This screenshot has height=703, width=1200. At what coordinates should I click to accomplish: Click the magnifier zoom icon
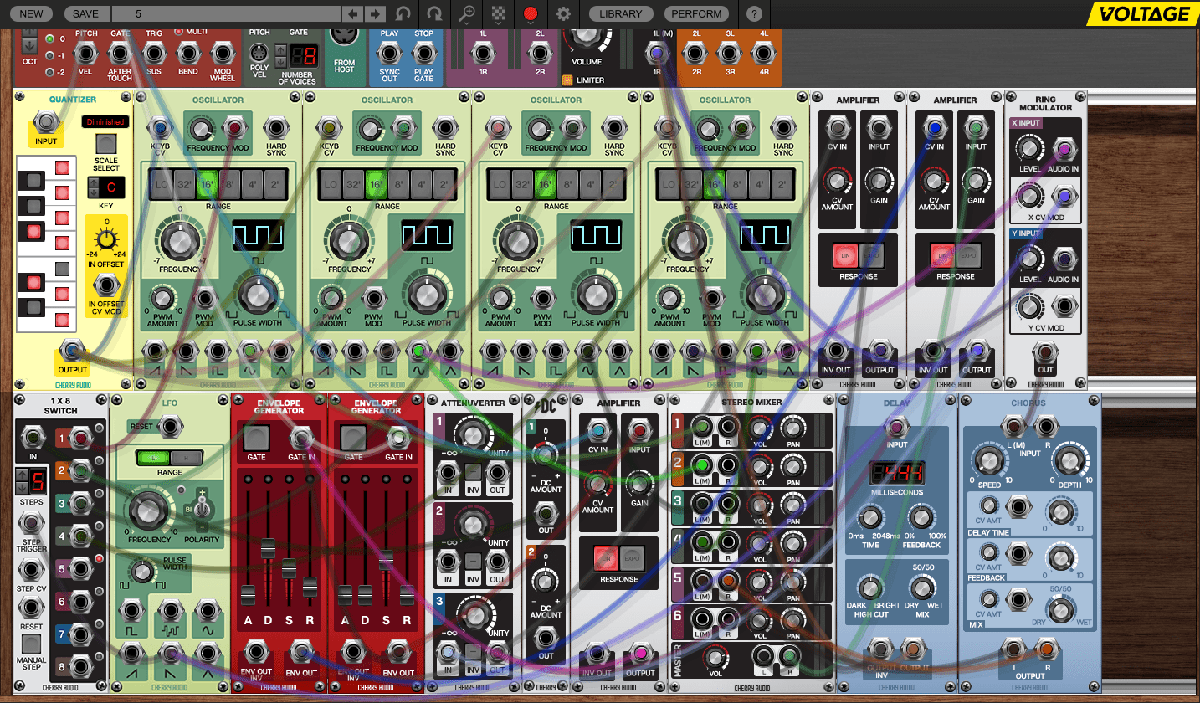(x=466, y=15)
